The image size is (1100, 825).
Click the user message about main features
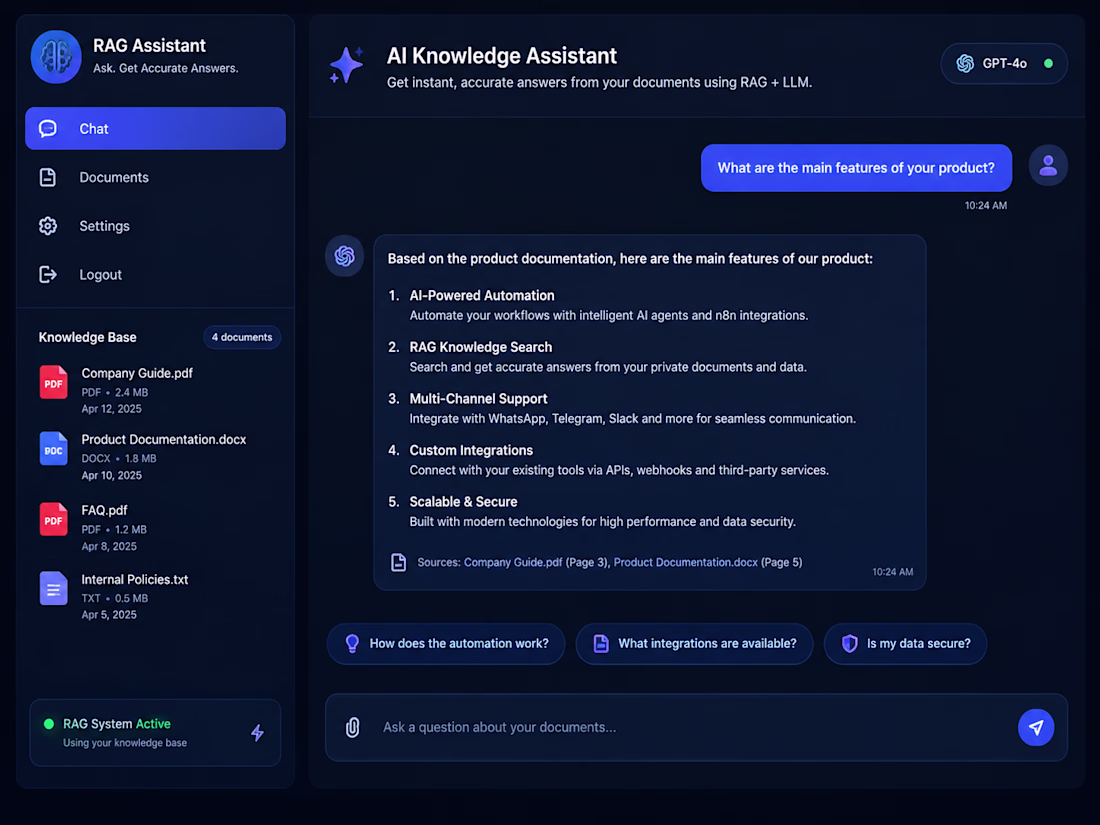pos(856,168)
